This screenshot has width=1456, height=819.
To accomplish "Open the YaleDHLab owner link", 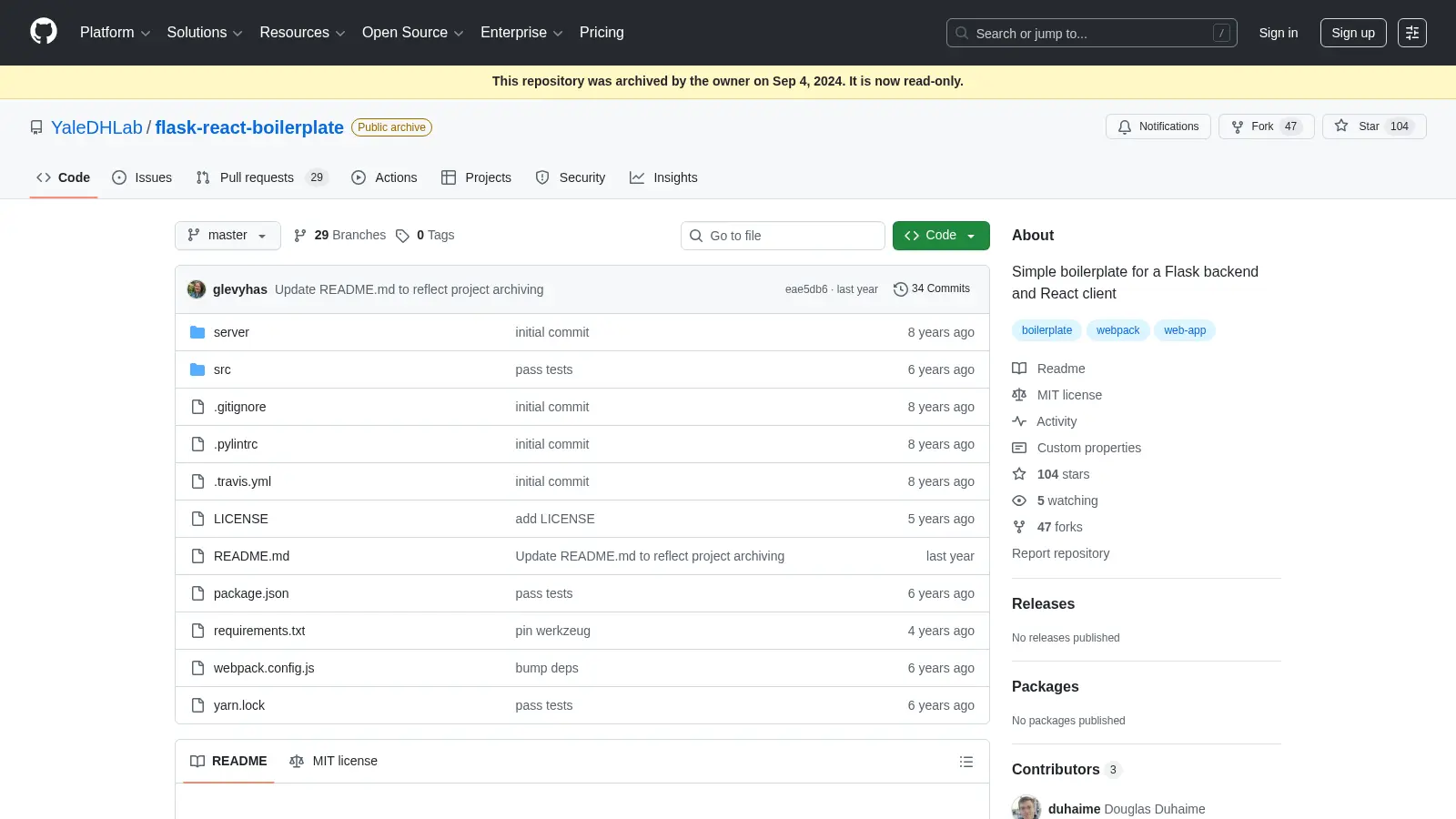I will (x=96, y=127).
